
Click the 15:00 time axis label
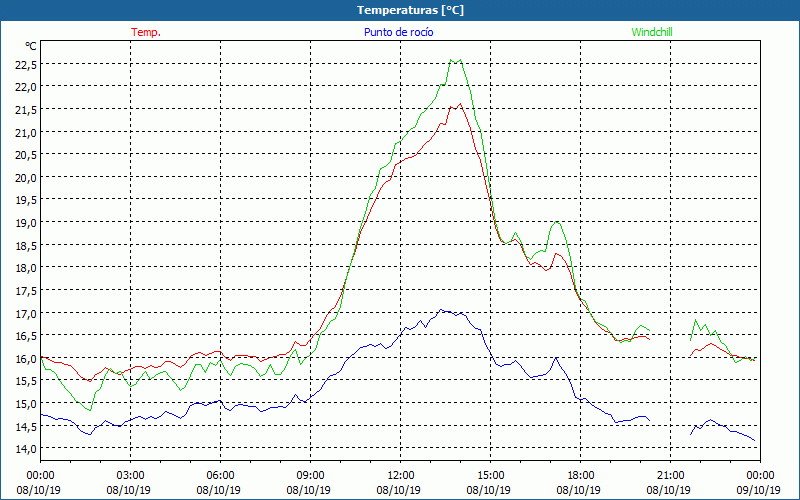click(491, 475)
